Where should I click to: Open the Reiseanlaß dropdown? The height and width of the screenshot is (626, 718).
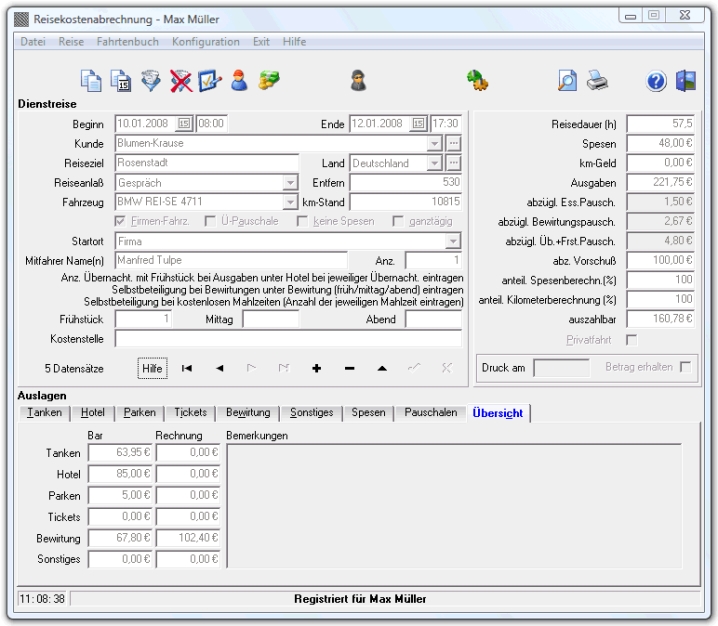291,183
